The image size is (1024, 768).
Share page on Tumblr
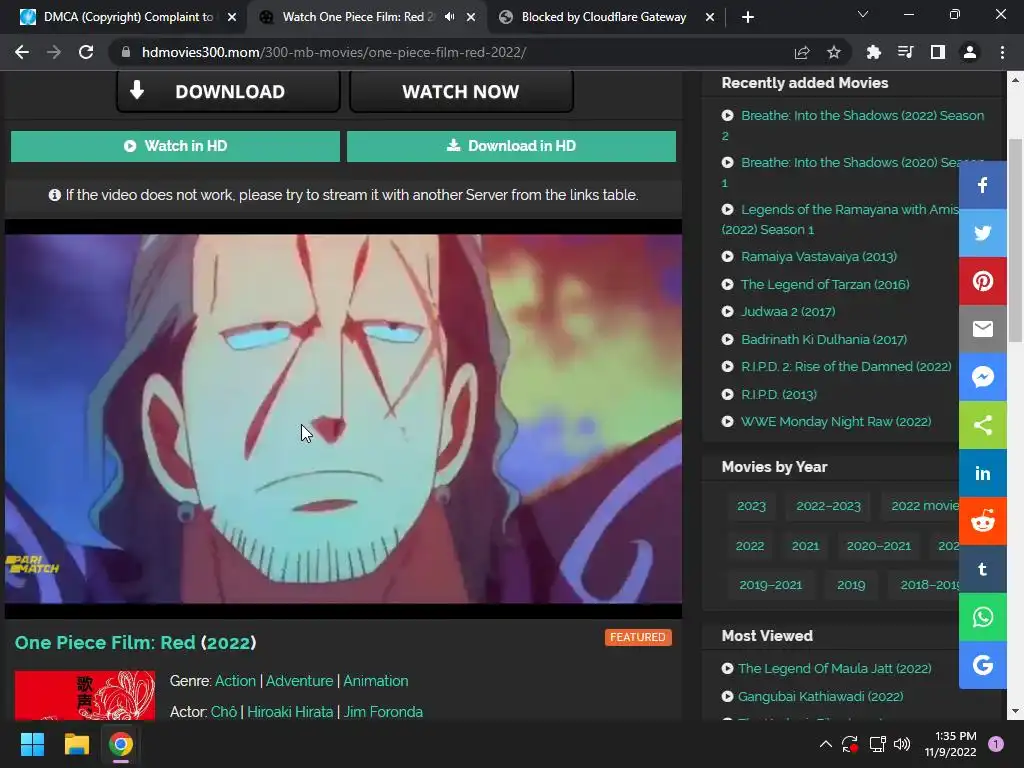(x=982, y=569)
